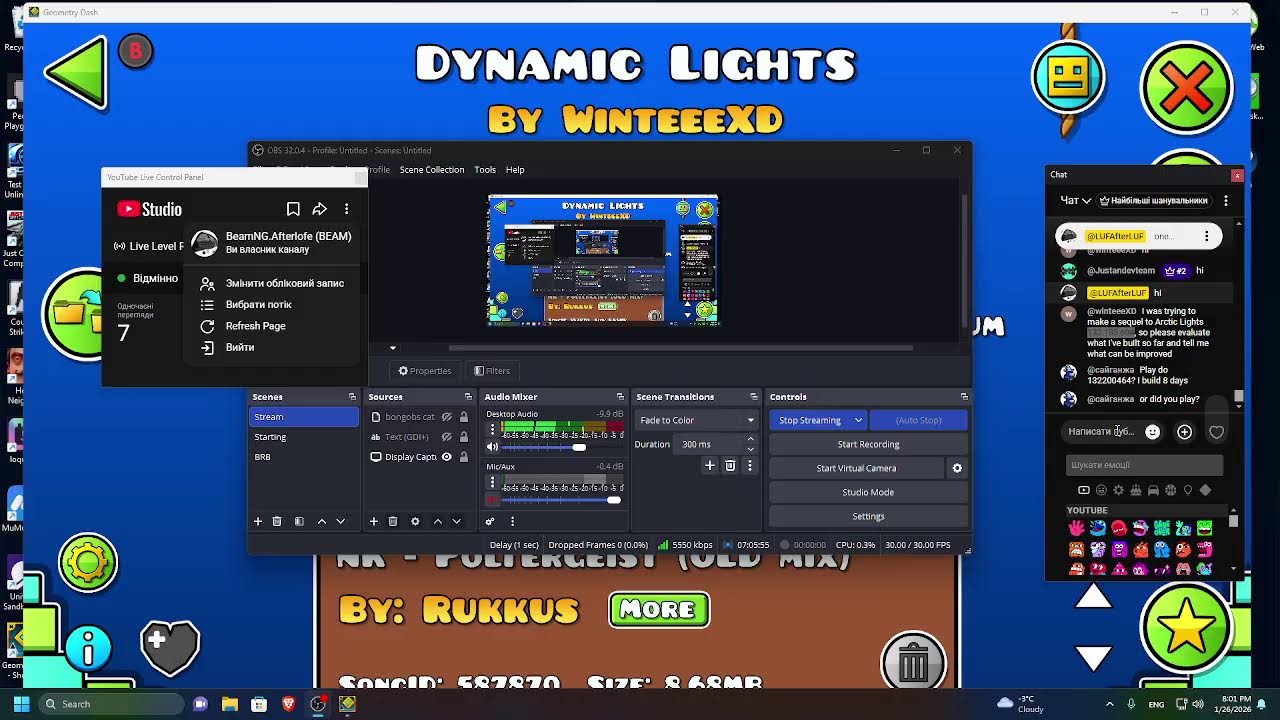Move source down in Sources panel
Viewport: 1280px width, 720px height.
click(457, 521)
